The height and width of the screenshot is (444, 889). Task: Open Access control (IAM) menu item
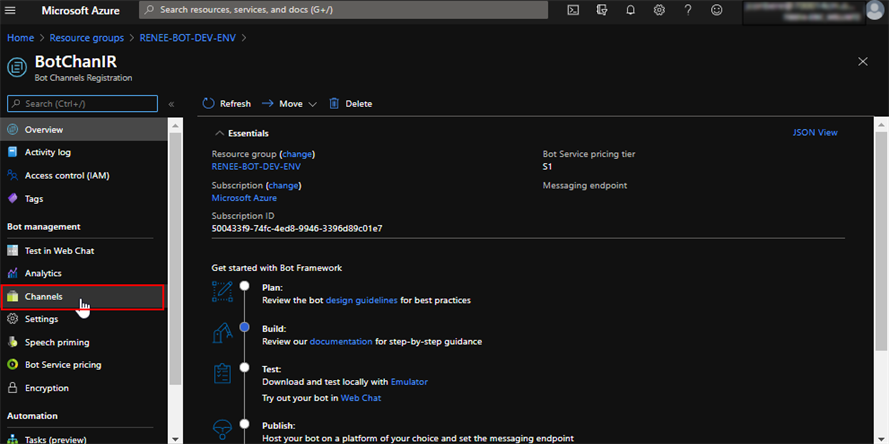(84, 176)
